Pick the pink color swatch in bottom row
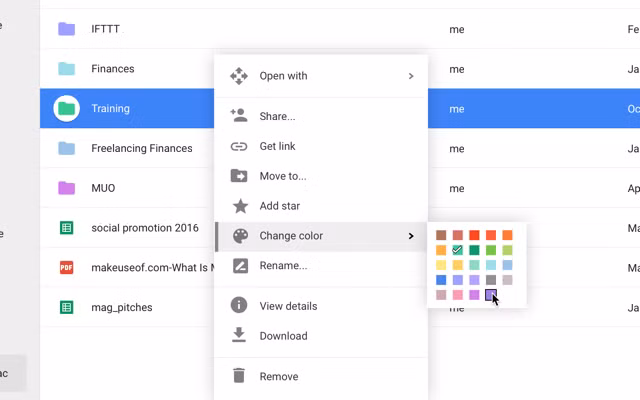The width and height of the screenshot is (640, 400). tap(457, 295)
